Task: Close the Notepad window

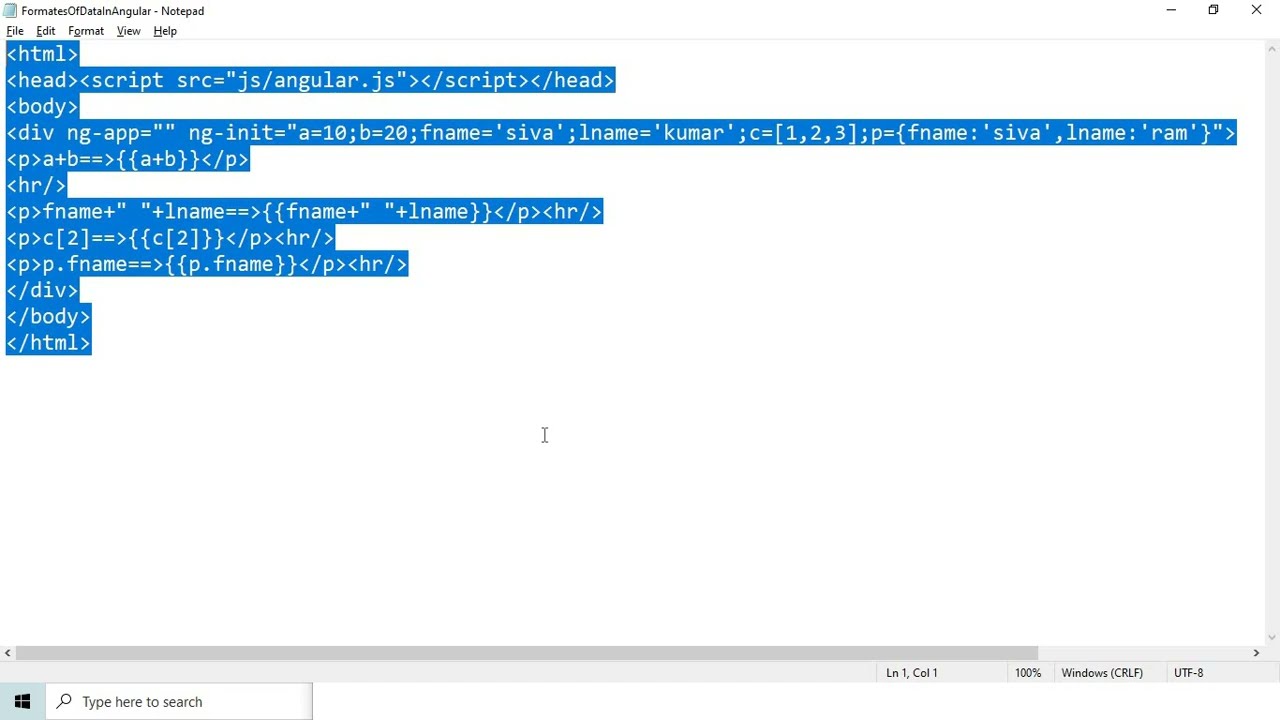Action: click(x=1257, y=10)
